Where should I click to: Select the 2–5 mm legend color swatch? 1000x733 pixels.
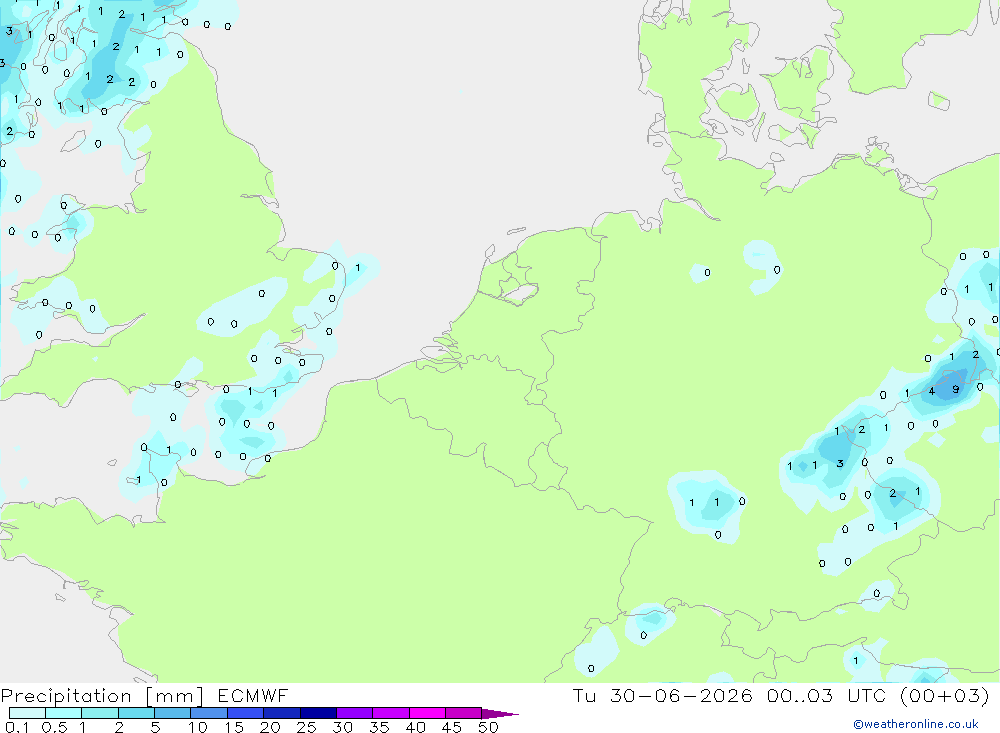tap(136, 713)
